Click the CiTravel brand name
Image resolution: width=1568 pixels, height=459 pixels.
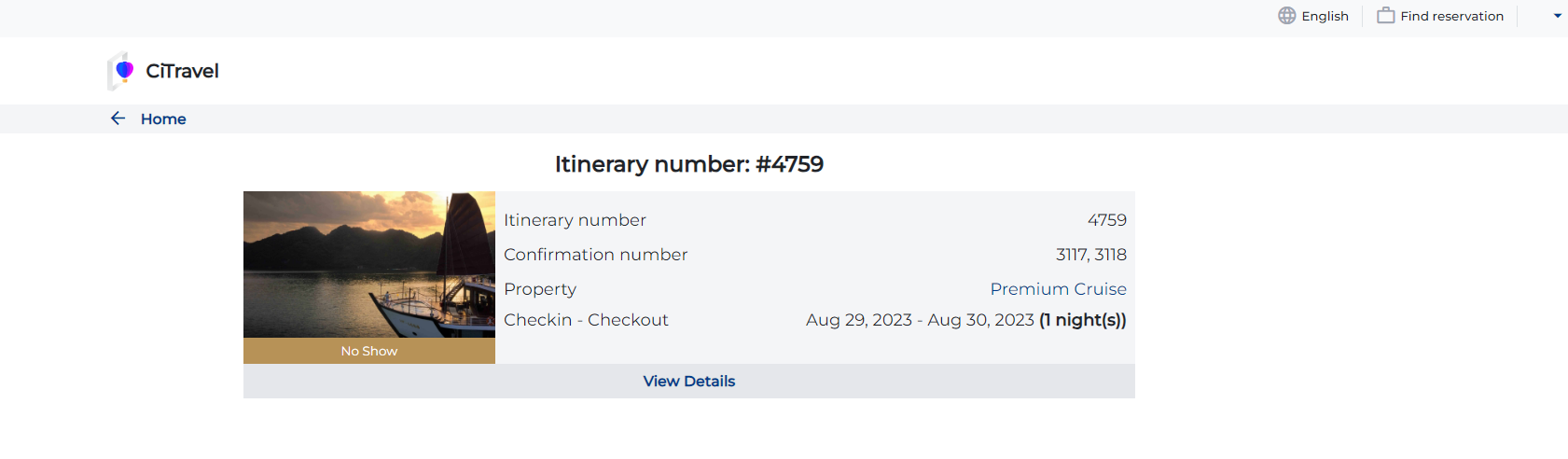(182, 71)
